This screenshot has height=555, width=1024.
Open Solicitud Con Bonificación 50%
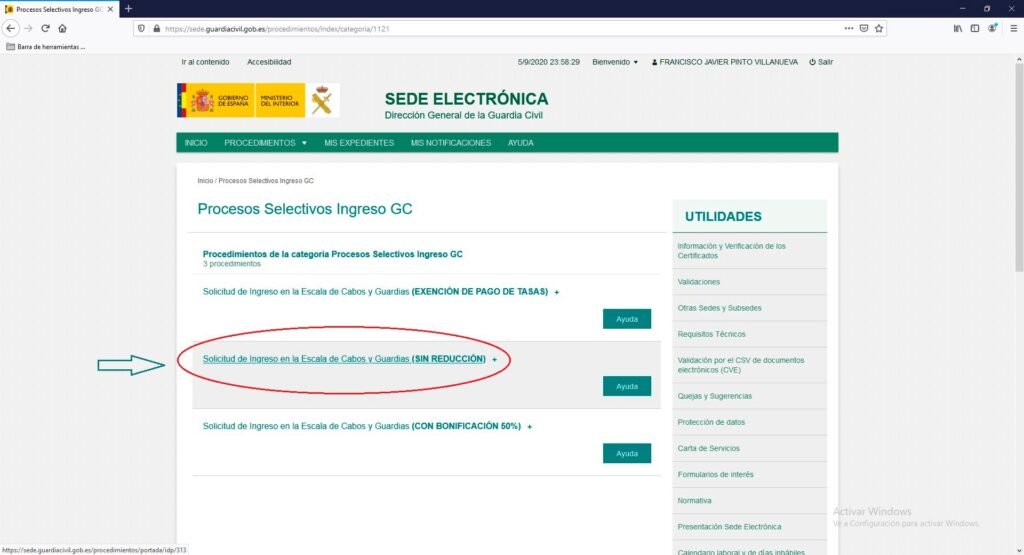pos(362,426)
